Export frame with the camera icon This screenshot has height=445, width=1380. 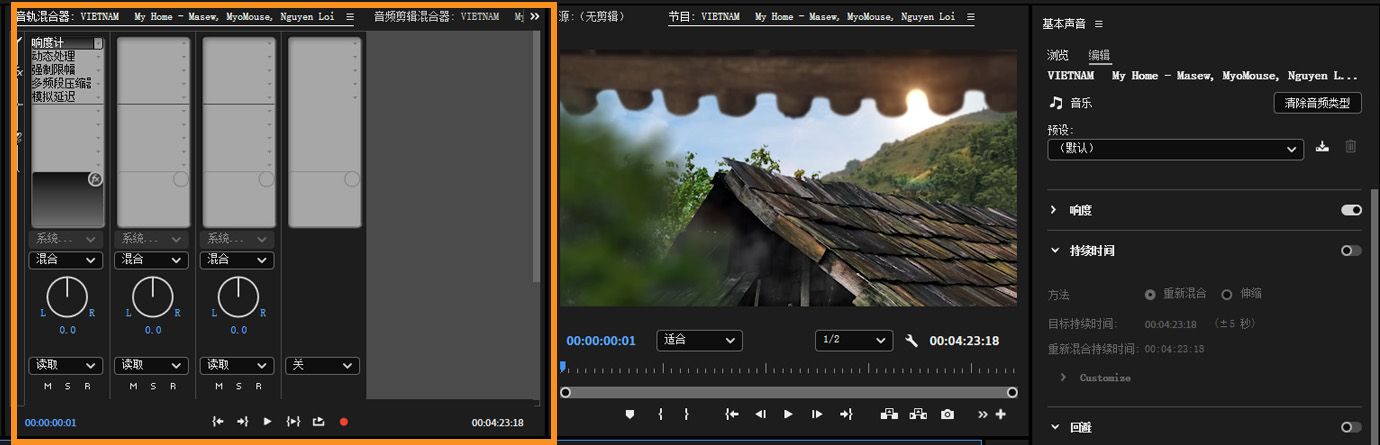(947, 414)
